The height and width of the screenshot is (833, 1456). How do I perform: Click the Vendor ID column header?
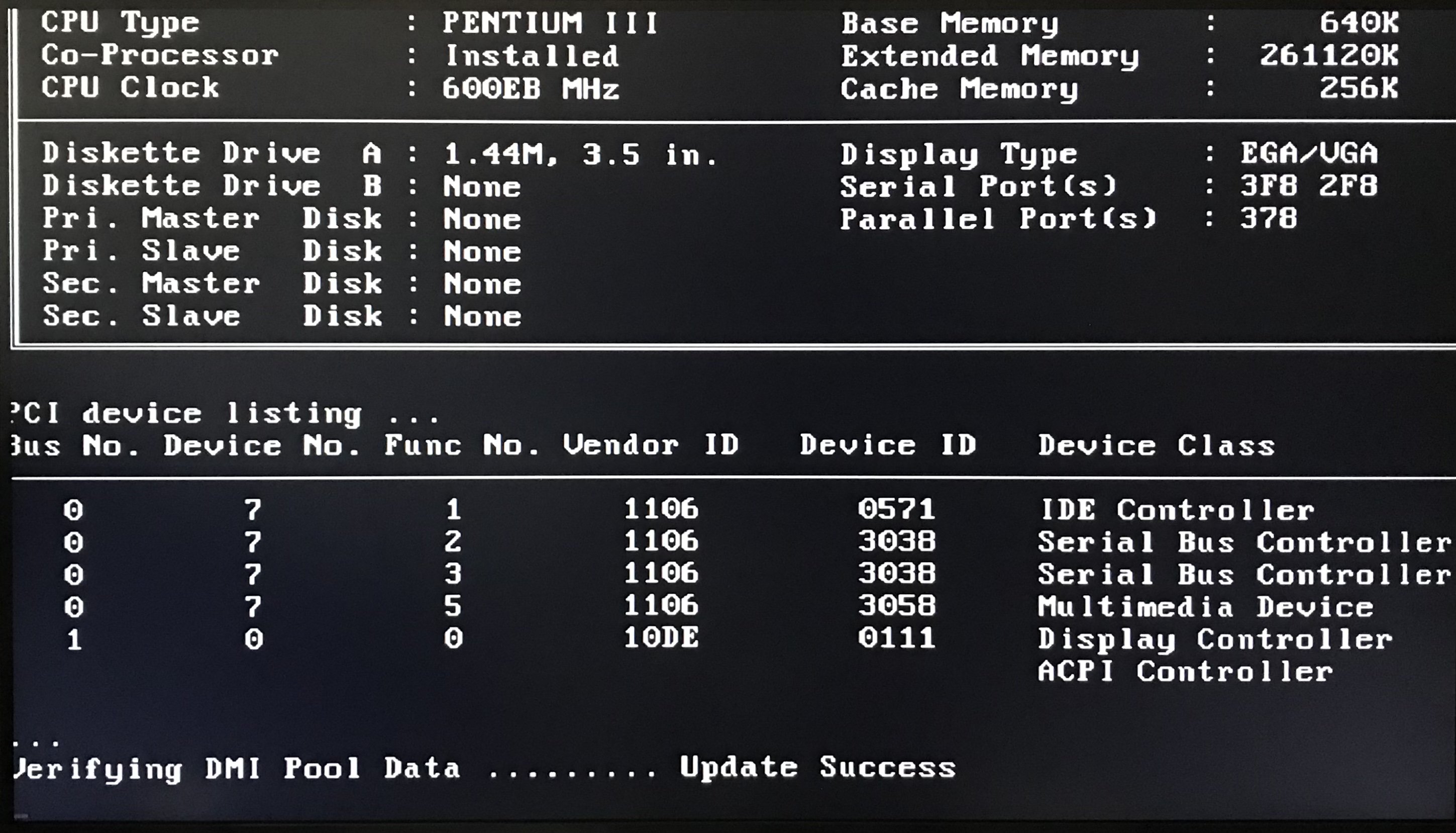(651, 444)
